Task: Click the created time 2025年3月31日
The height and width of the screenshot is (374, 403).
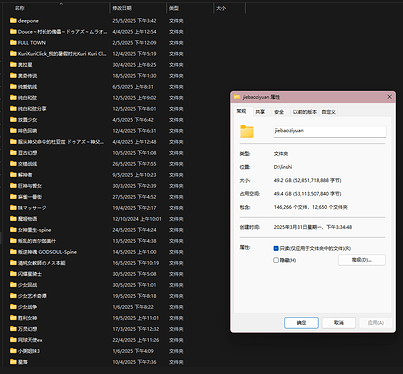Action: tap(313, 227)
